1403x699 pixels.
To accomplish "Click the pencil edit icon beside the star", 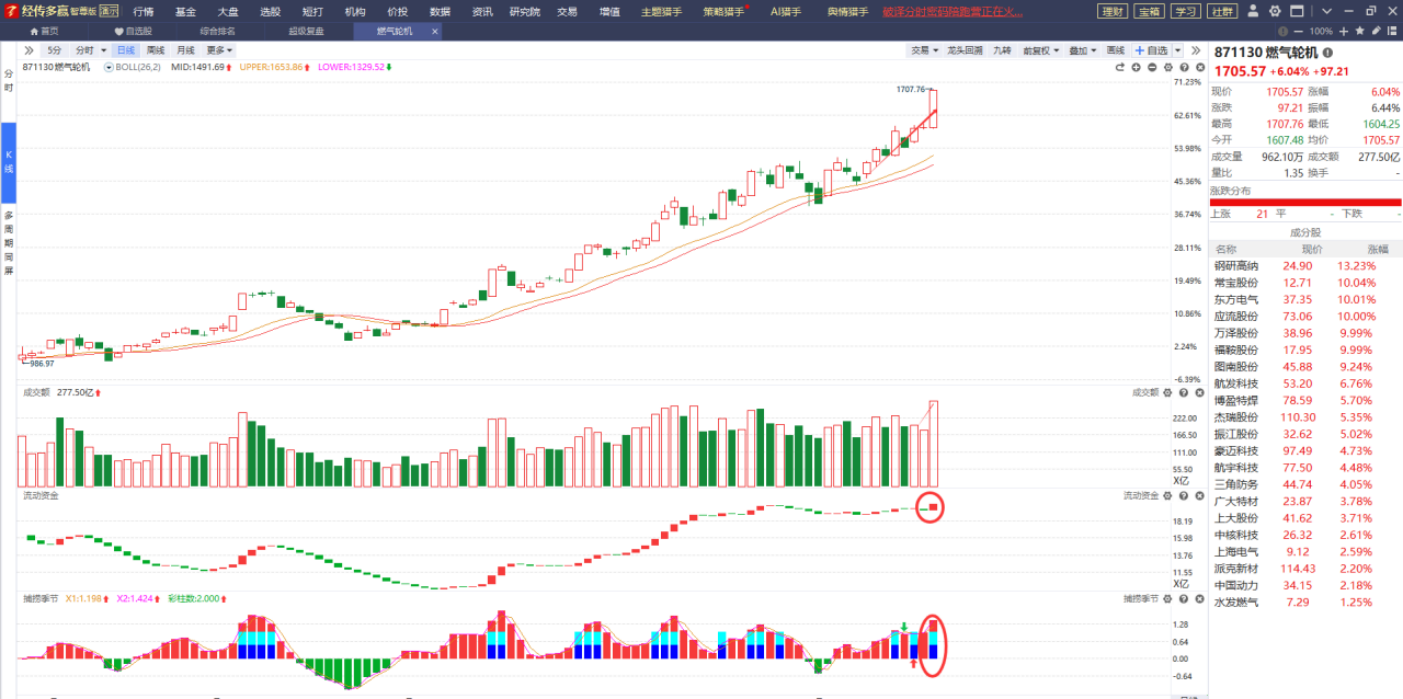I will click(1374, 31).
